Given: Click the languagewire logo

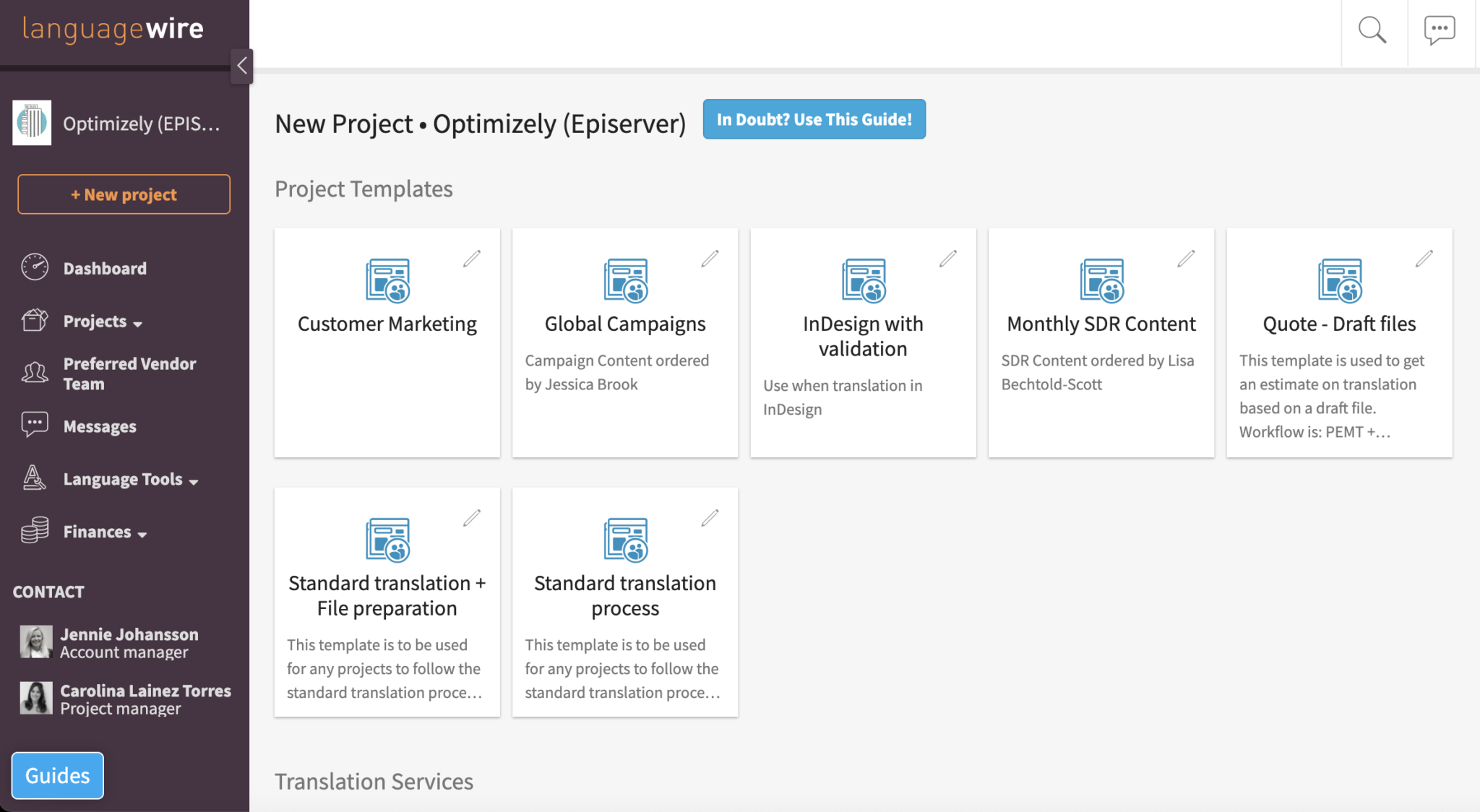Looking at the screenshot, I should click(x=113, y=29).
